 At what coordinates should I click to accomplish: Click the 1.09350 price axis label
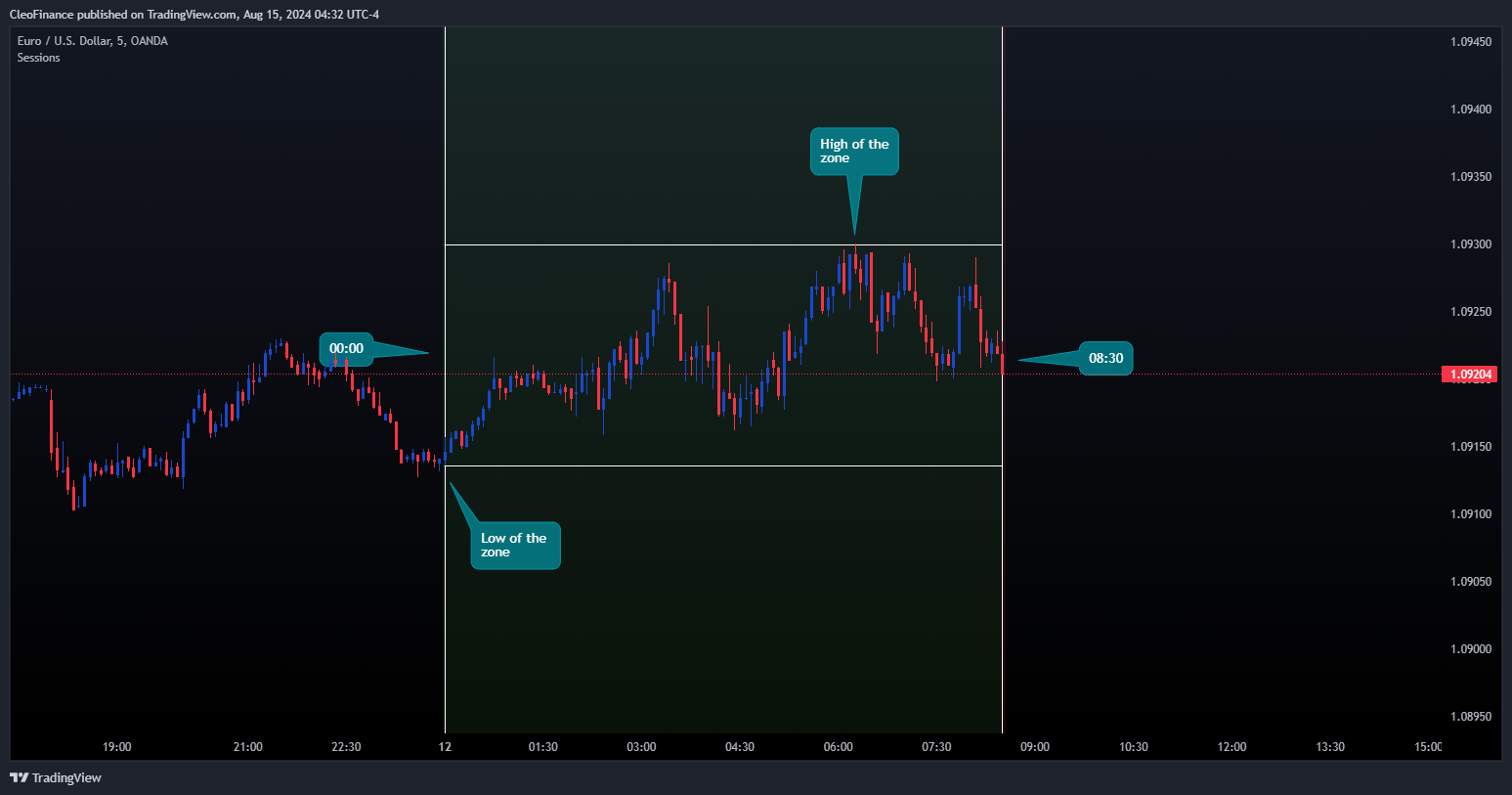pyautogui.click(x=1471, y=177)
